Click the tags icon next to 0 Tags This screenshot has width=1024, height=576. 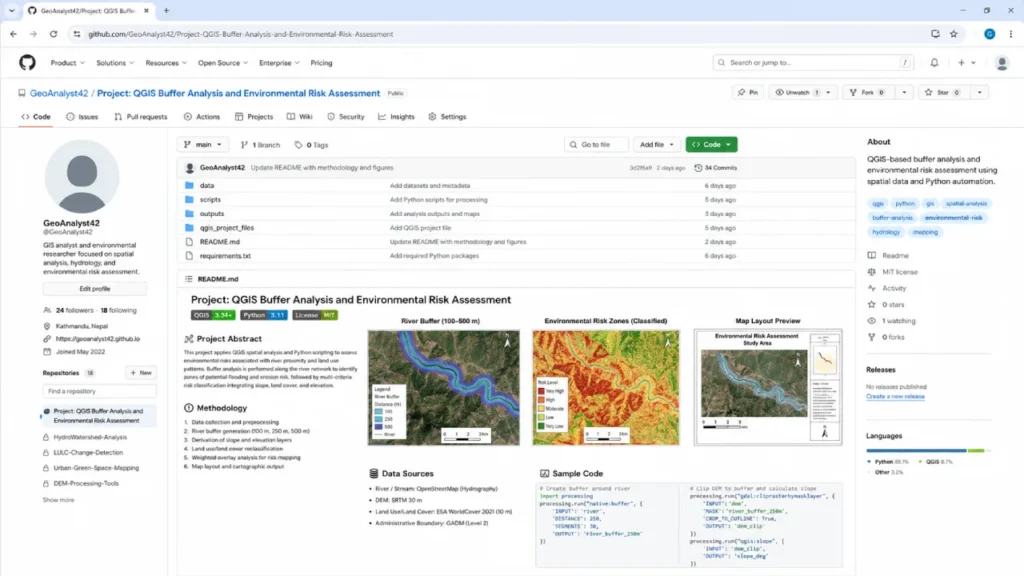click(x=298, y=145)
